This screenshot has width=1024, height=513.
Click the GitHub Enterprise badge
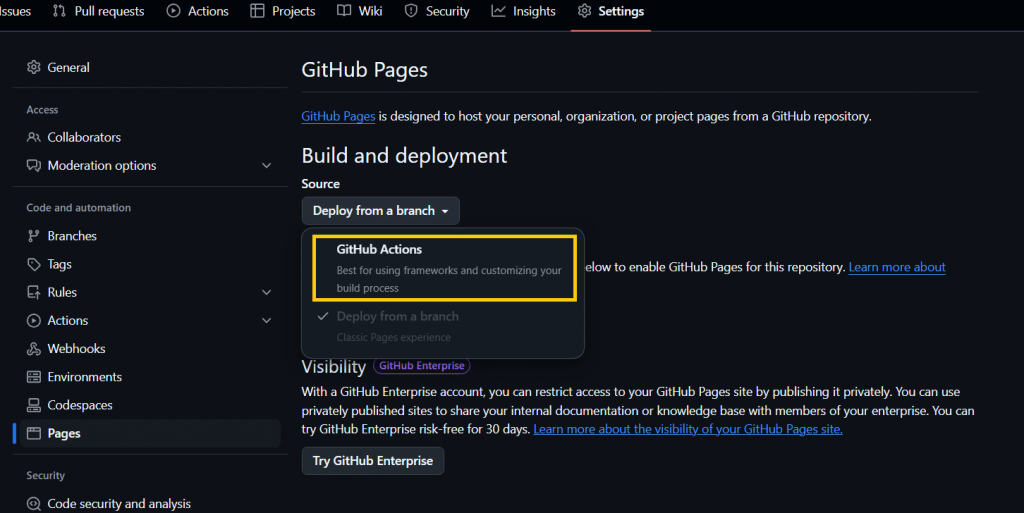(x=421, y=365)
